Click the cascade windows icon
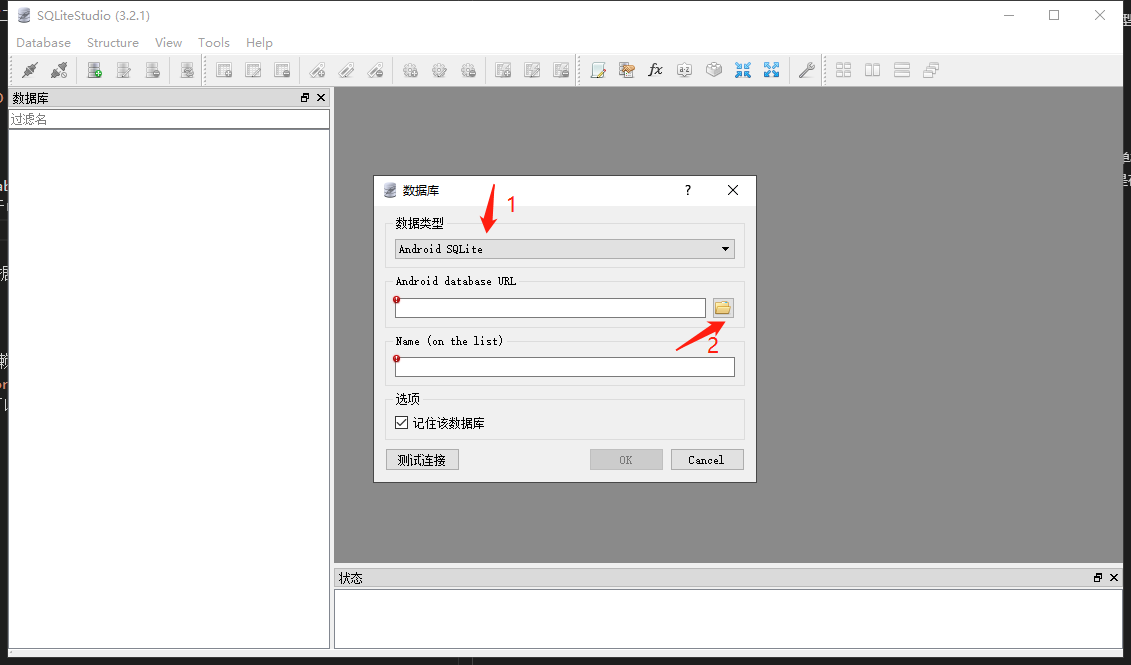This screenshot has width=1131, height=665. (x=930, y=70)
